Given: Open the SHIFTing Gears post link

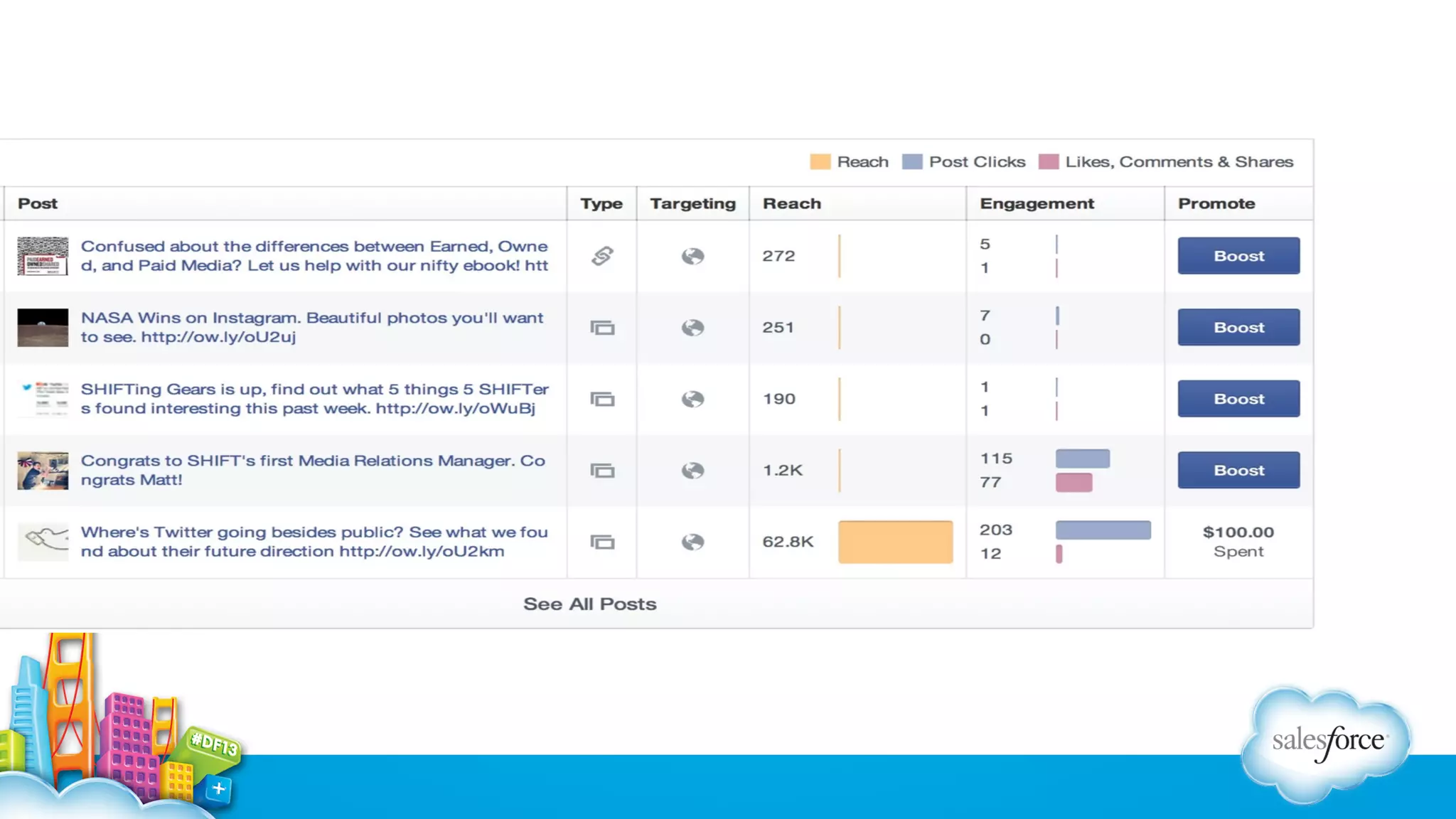Looking at the screenshot, I should pyautogui.click(x=314, y=399).
